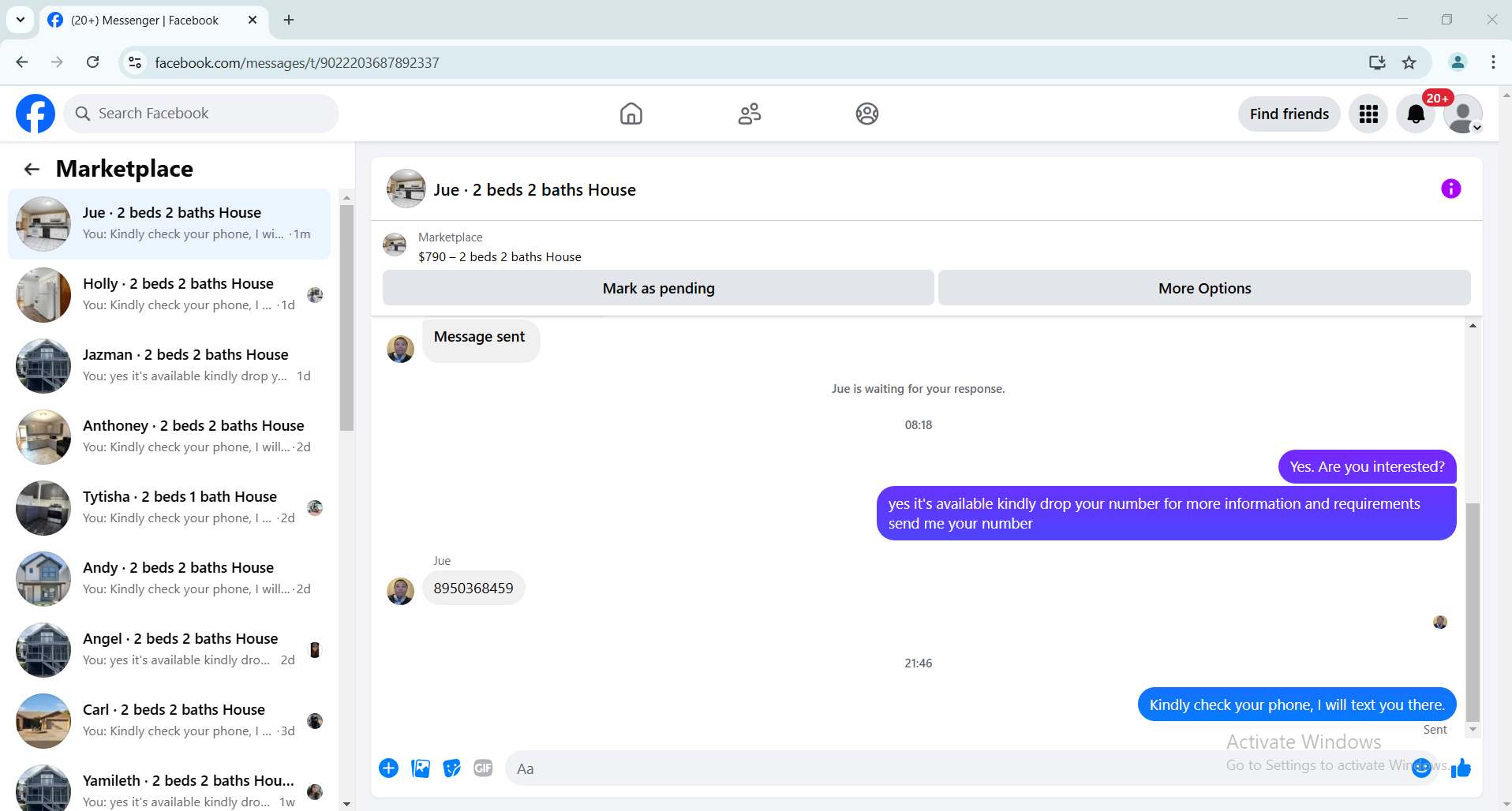Image resolution: width=1512 pixels, height=811 pixels.
Task: Open the Home feed icon
Action: [x=631, y=114]
